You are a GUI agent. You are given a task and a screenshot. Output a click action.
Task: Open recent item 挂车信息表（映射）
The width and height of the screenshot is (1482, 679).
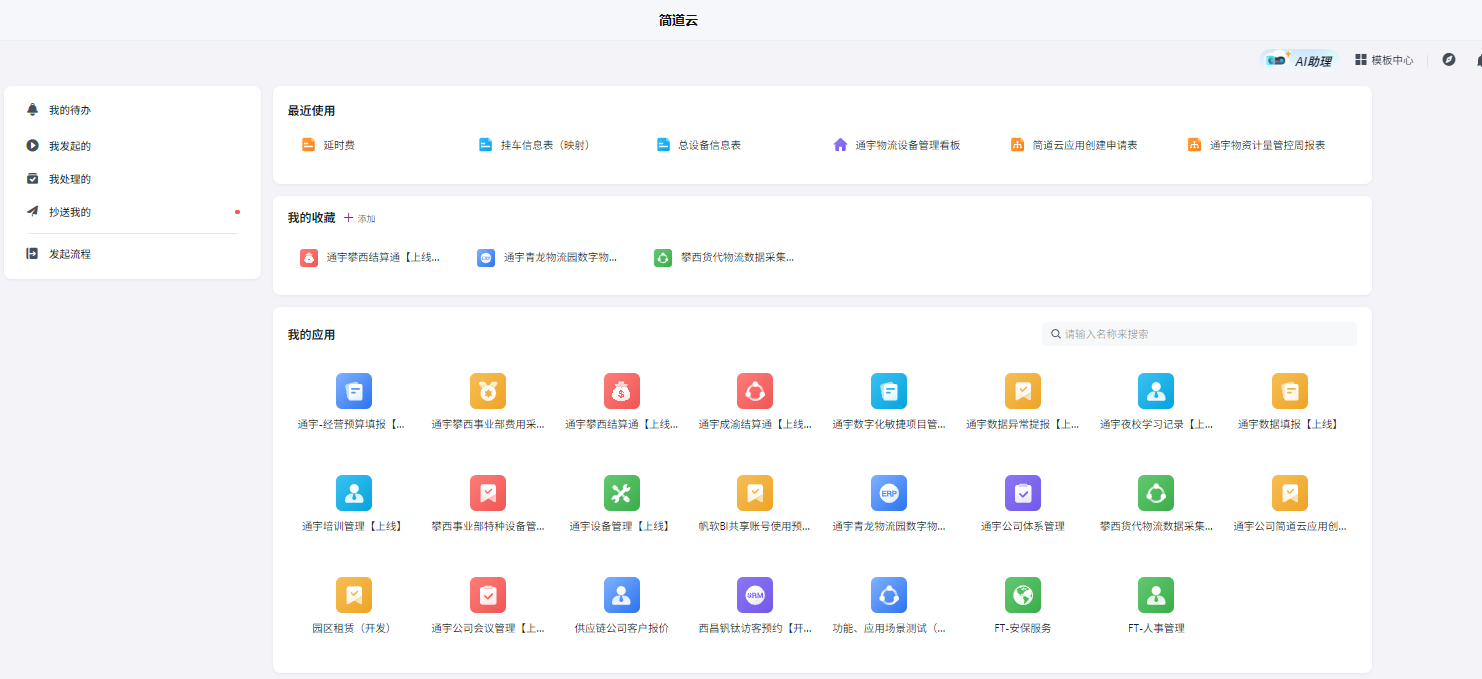[534, 145]
